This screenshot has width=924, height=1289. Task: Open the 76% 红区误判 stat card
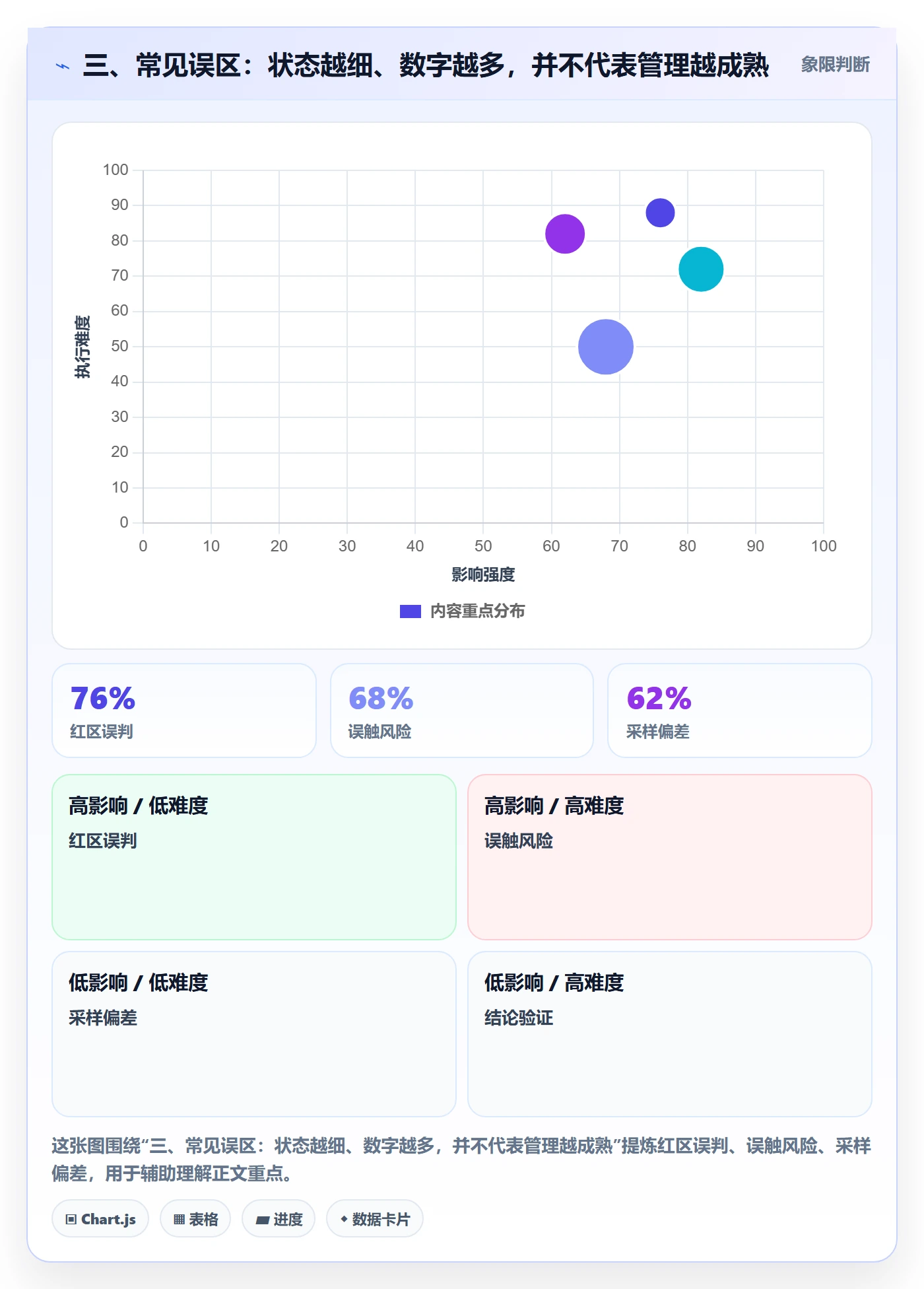coord(184,711)
